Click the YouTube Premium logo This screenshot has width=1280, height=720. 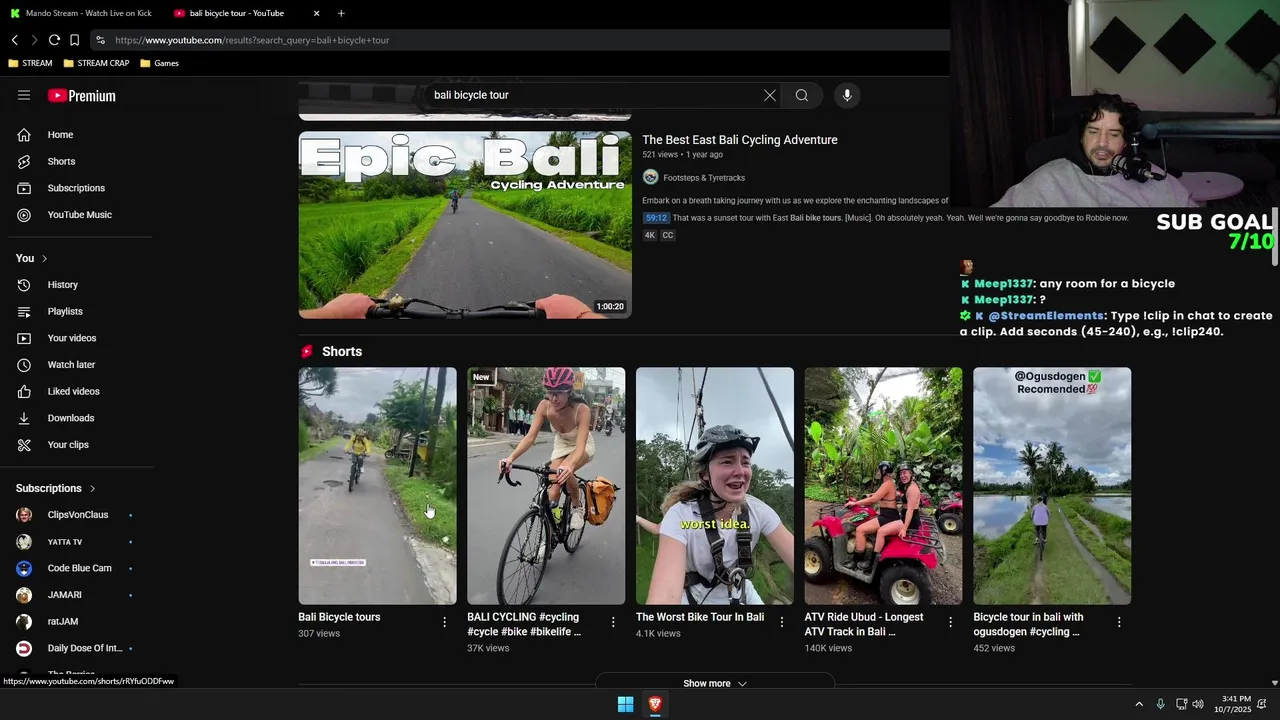click(82, 96)
